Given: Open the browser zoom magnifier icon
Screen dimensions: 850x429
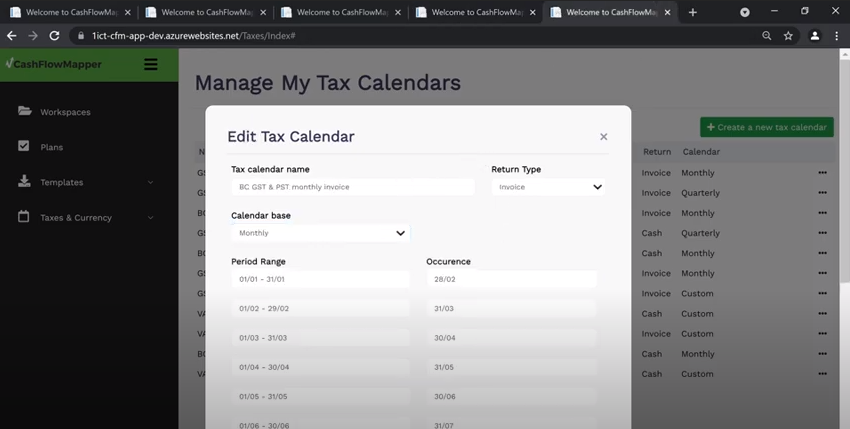Looking at the screenshot, I should coord(767,36).
